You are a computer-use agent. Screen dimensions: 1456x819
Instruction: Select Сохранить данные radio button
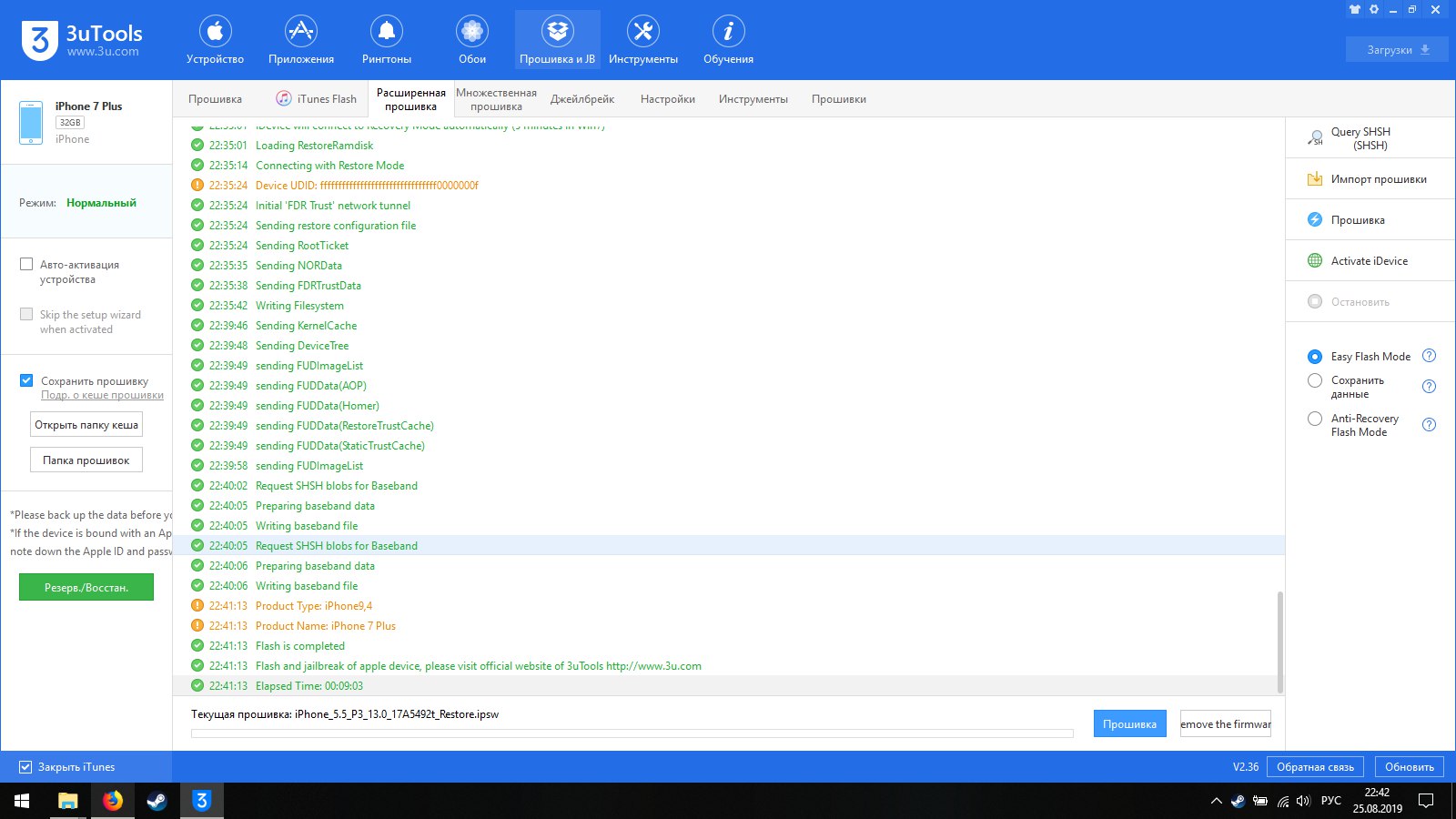[x=1315, y=380]
